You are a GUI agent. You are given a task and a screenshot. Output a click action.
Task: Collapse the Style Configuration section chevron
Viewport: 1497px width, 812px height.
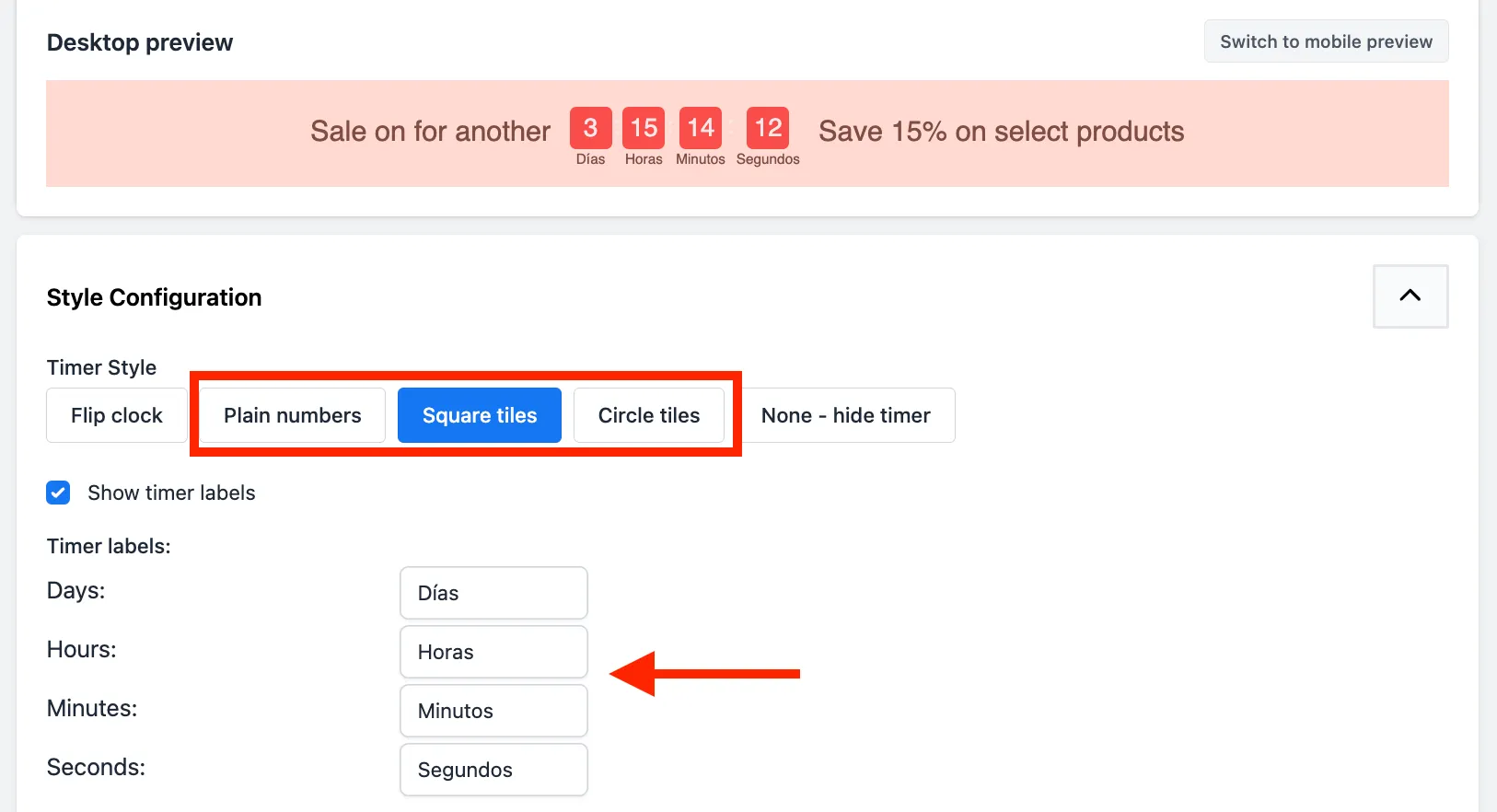pyautogui.click(x=1410, y=296)
